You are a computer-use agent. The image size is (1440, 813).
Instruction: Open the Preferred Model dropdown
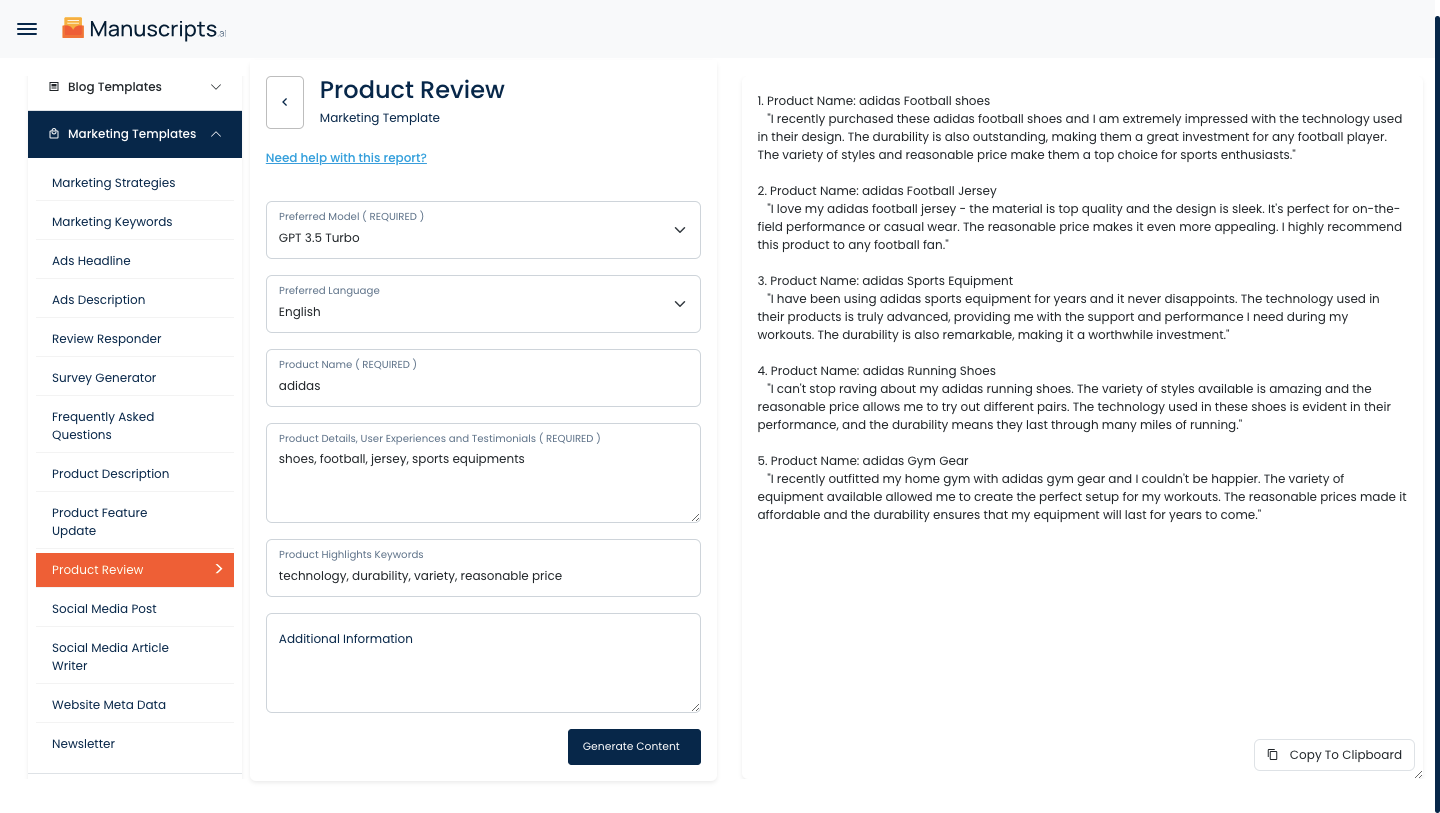483,230
